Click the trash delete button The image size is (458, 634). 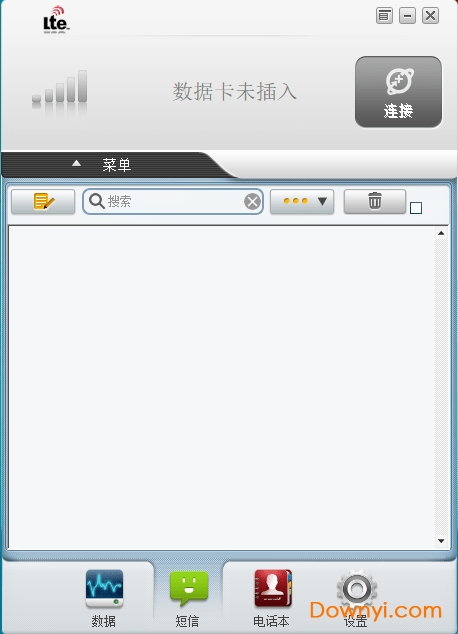coord(375,201)
